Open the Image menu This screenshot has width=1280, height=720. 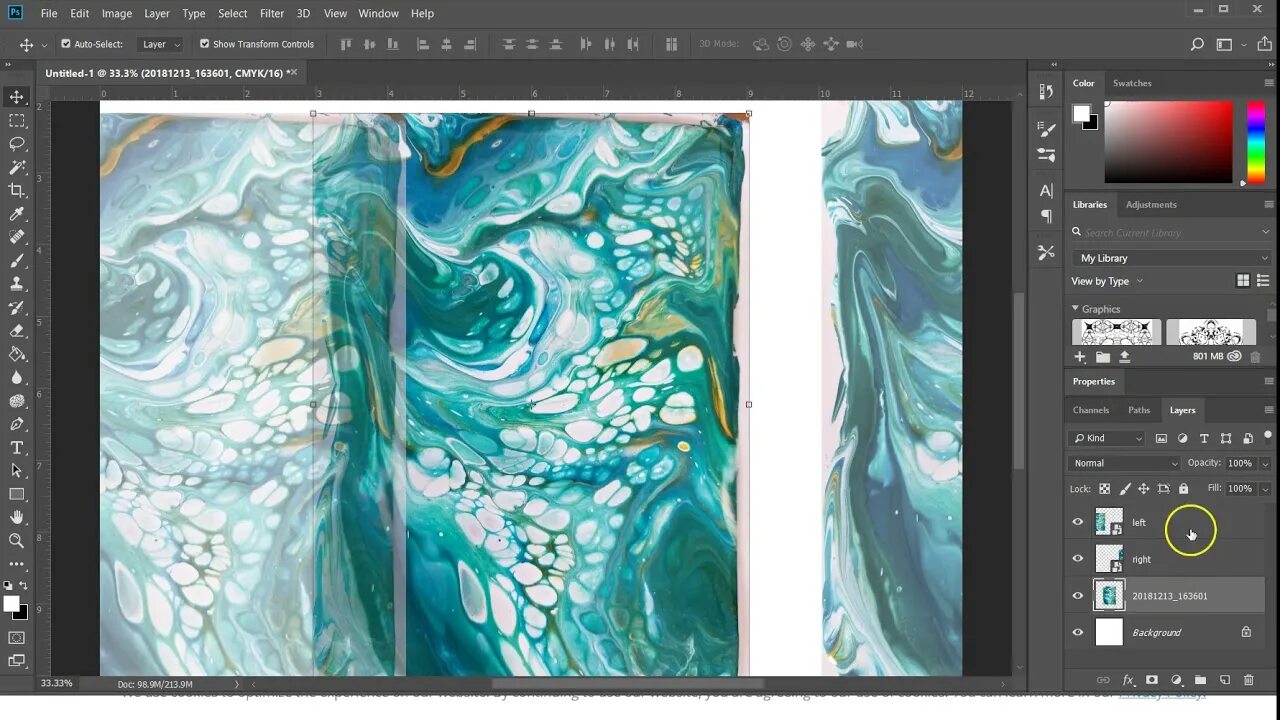tap(117, 13)
